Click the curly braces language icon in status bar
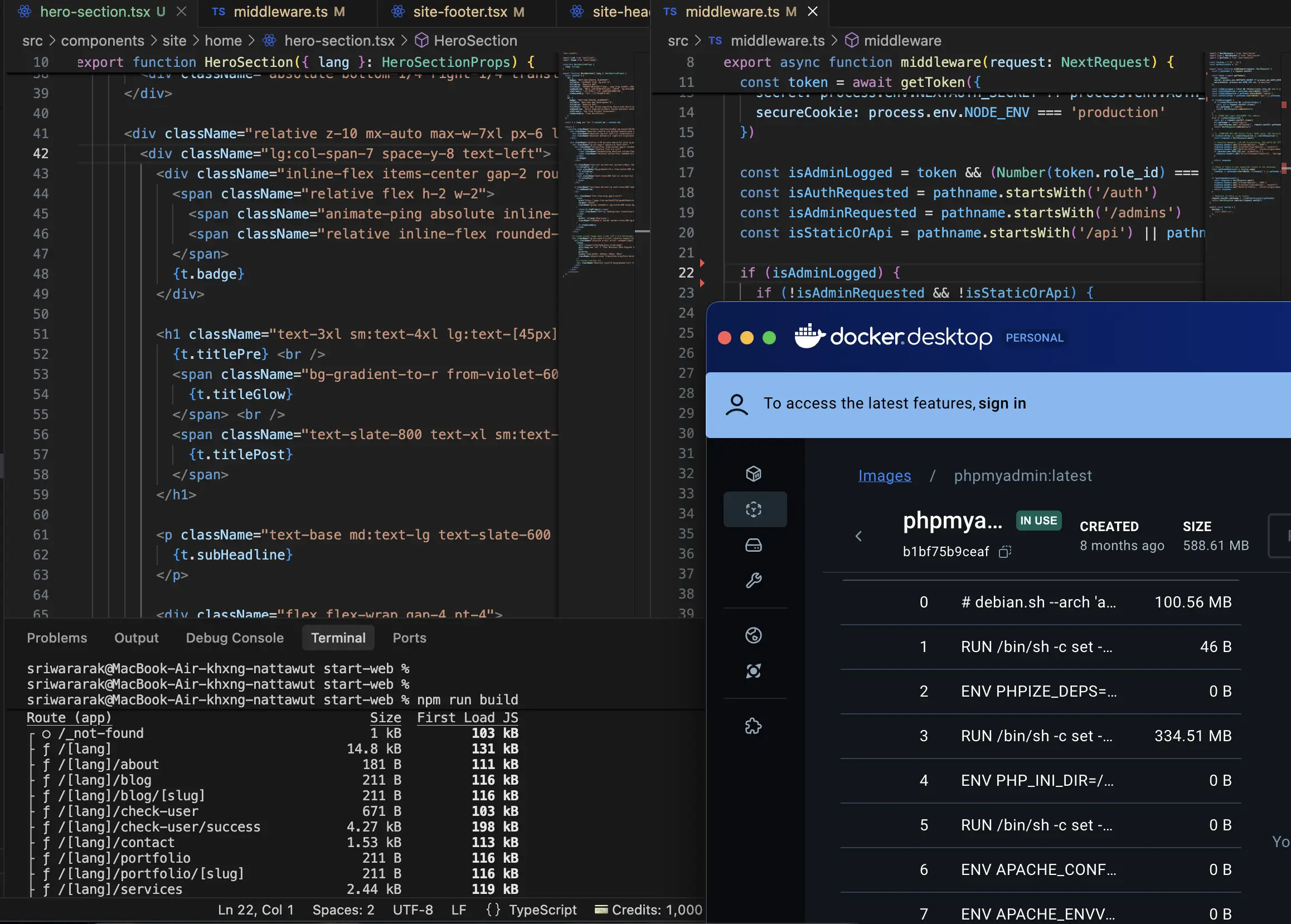 (493, 909)
